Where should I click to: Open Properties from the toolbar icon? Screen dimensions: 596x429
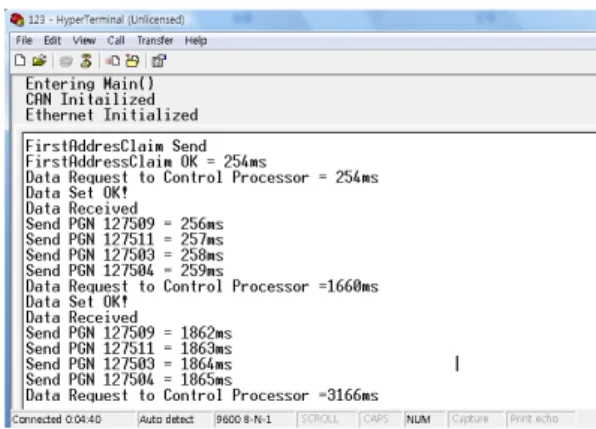[x=159, y=61]
